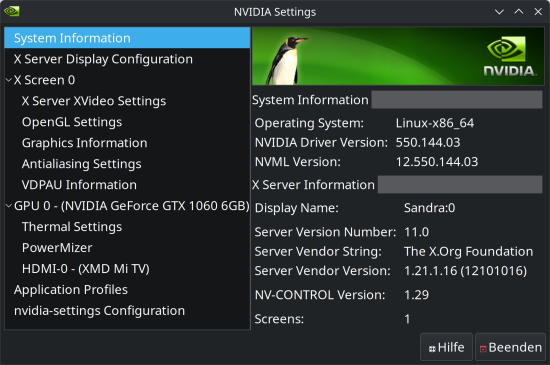Image resolution: width=550 pixels, height=365 pixels.
Task: Open Application Profiles page
Action: point(127,290)
